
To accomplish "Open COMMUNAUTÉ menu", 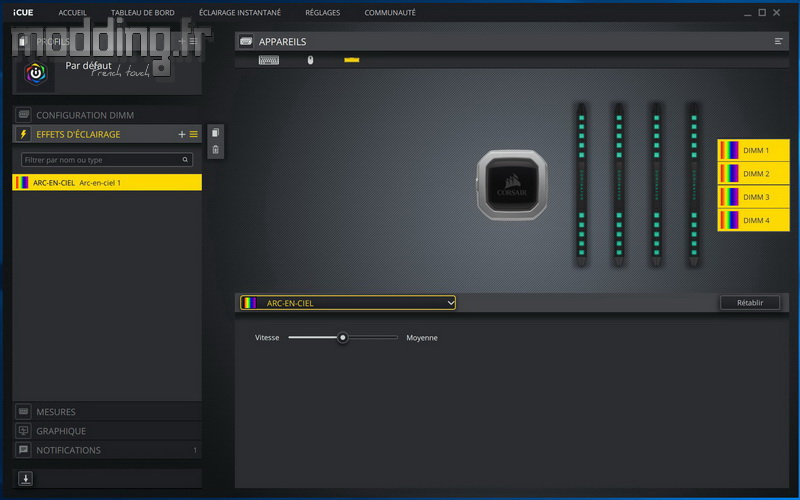I will point(390,13).
